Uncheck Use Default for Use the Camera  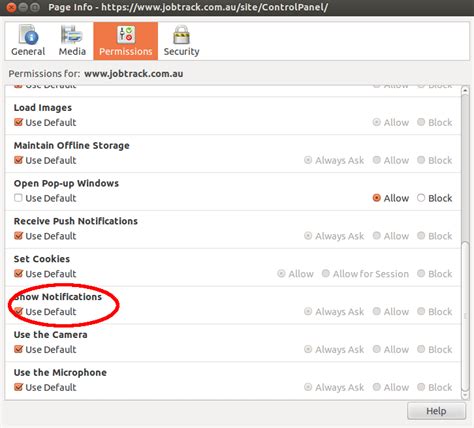(x=18, y=349)
